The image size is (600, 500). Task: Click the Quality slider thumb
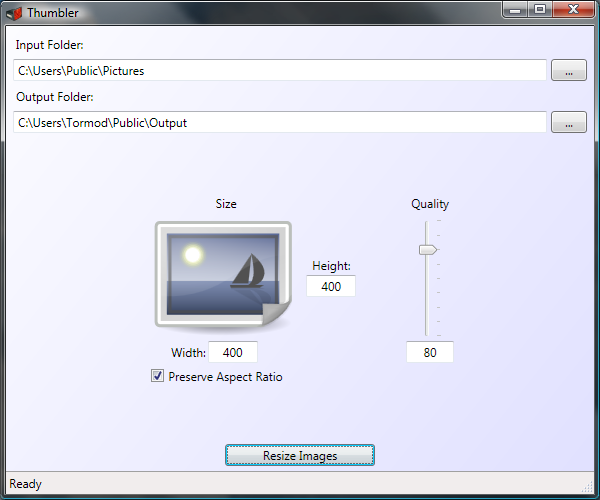pyautogui.click(x=428, y=250)
